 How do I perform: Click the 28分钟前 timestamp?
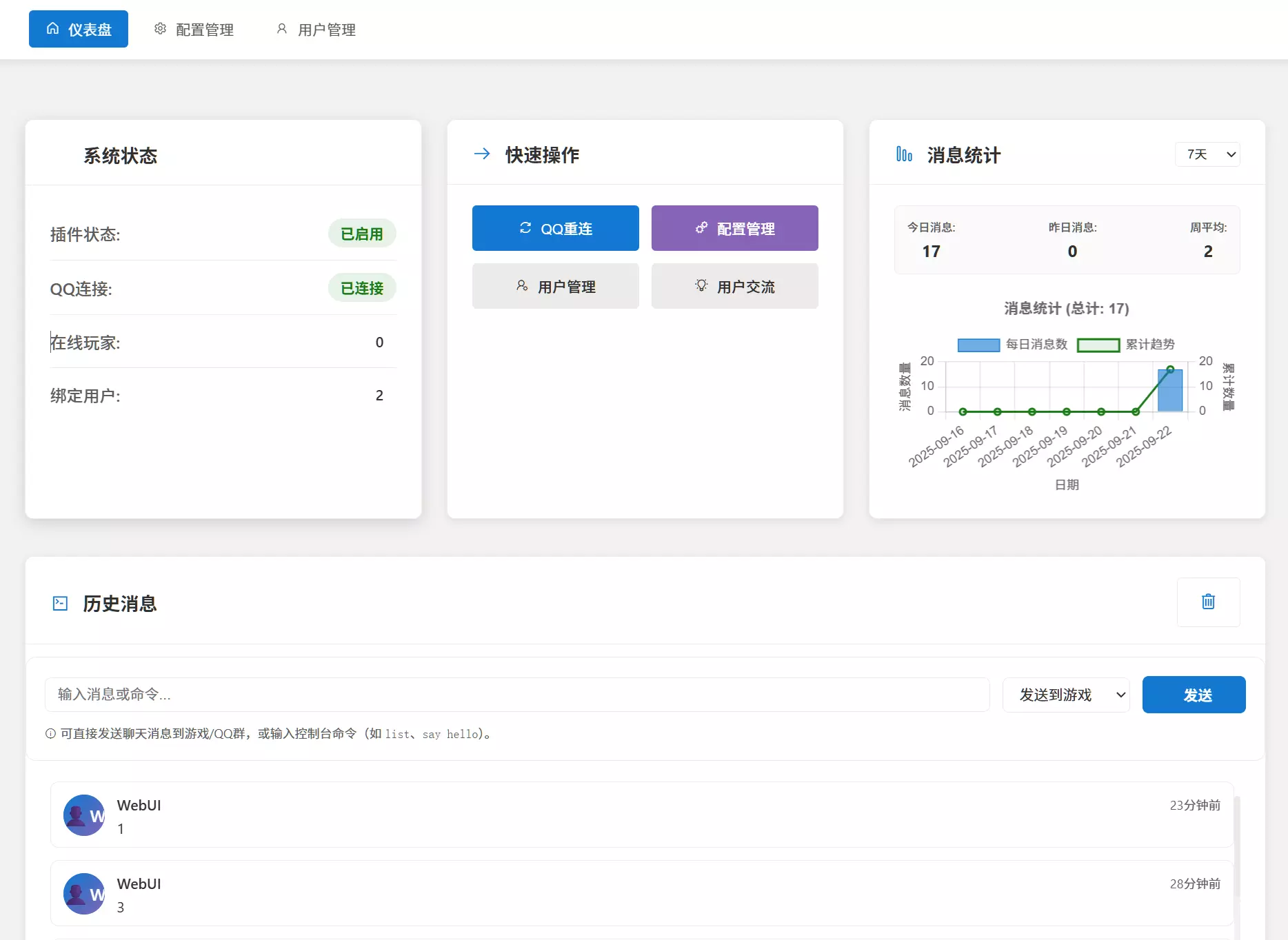[1195, 883]
